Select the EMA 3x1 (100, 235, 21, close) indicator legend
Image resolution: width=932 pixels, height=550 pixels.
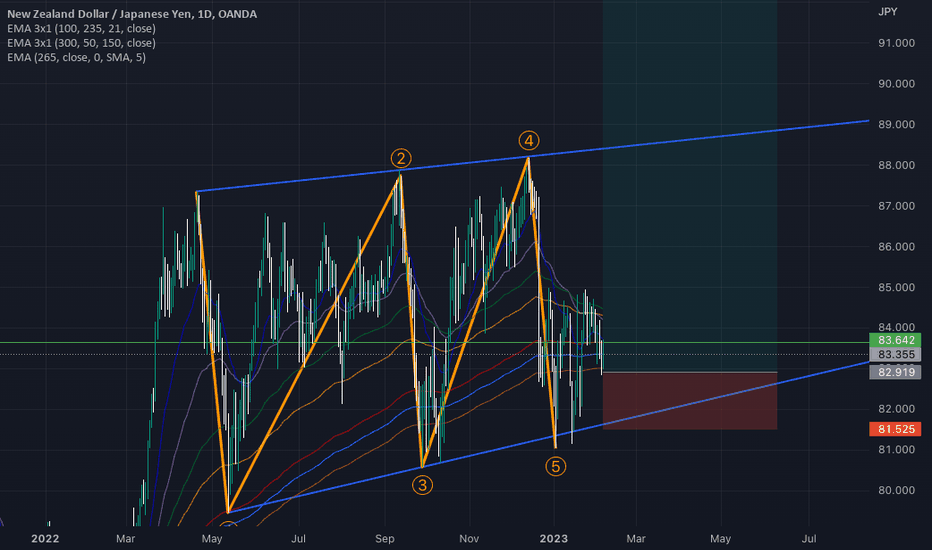click(x=81, y=29)
